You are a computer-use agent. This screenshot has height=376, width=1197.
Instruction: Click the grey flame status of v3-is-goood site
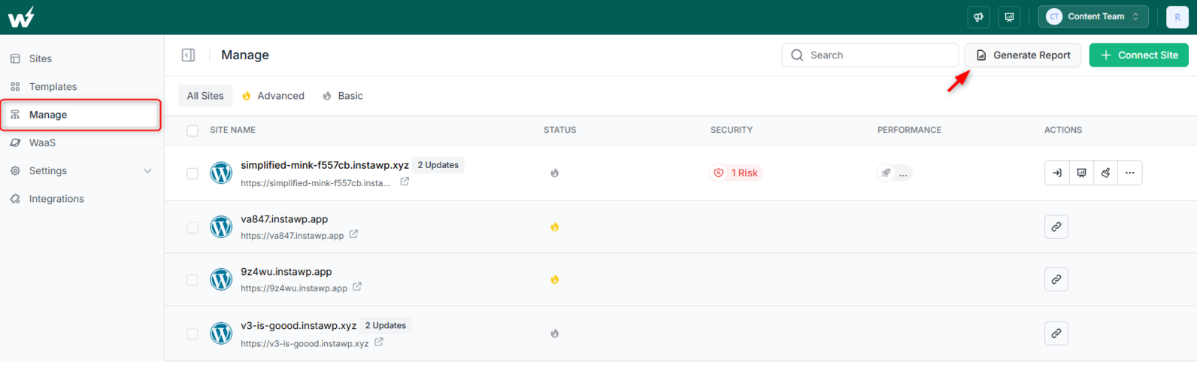pos(555,333)
